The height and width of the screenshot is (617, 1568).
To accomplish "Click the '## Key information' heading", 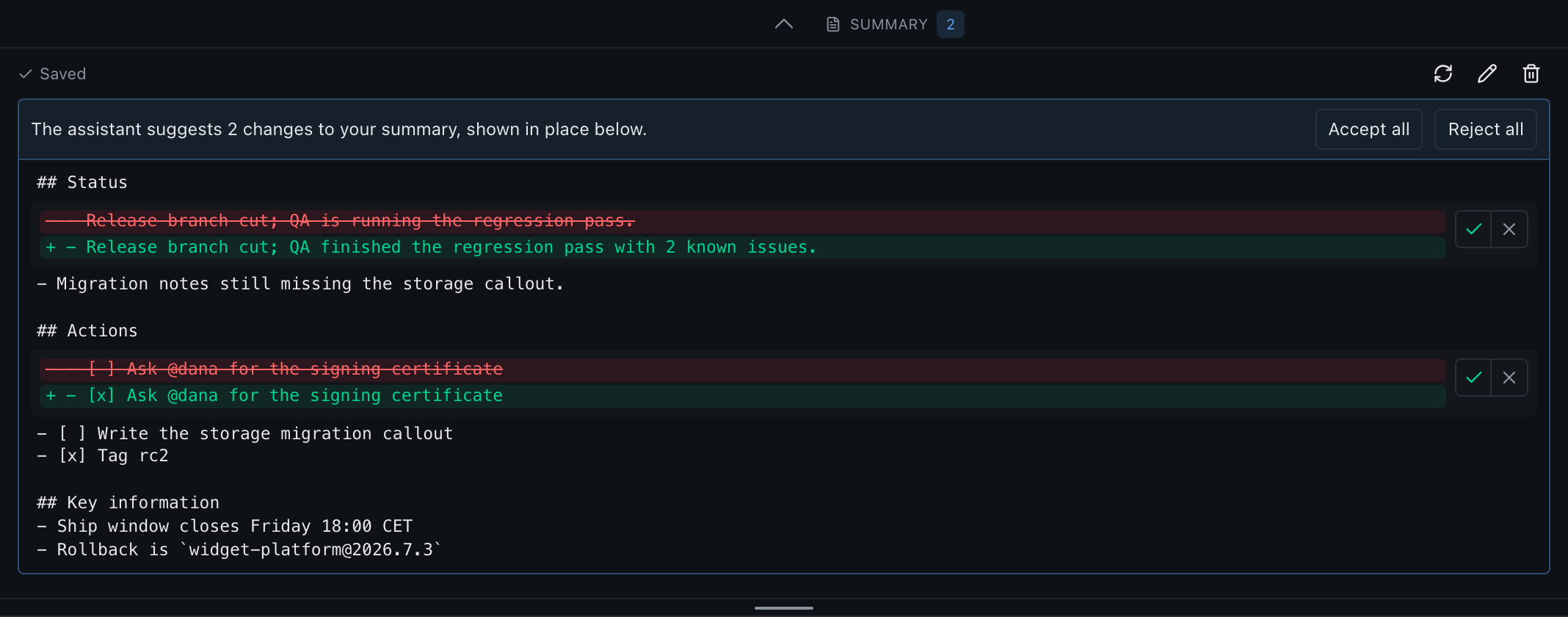I will point(128,502).
